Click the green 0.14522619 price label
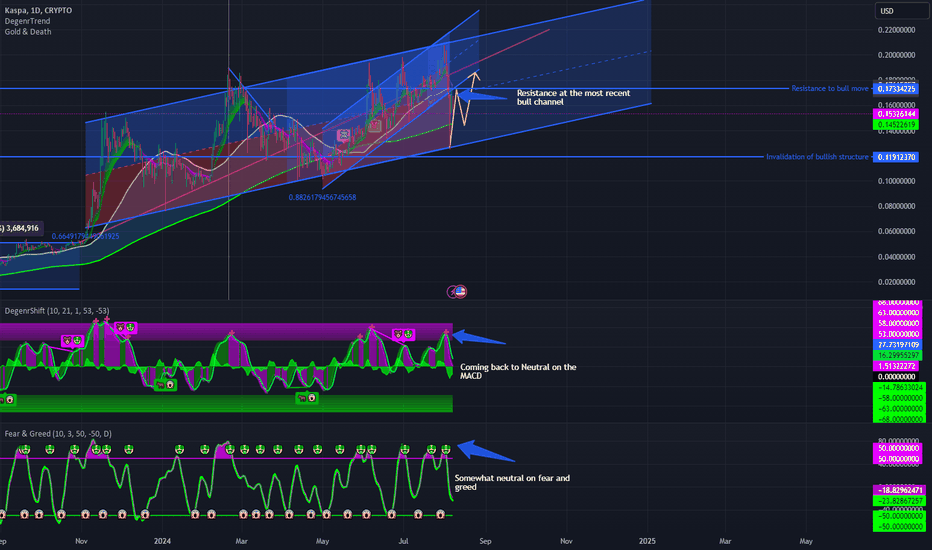Screen dimensions: 932x550 tap(896, 125)
